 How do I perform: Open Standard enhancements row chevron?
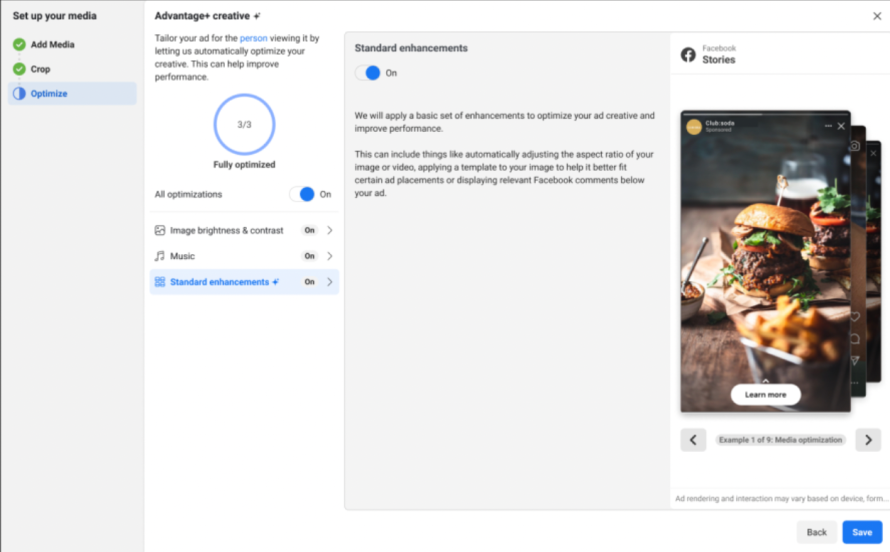click(x=330, y=282)
